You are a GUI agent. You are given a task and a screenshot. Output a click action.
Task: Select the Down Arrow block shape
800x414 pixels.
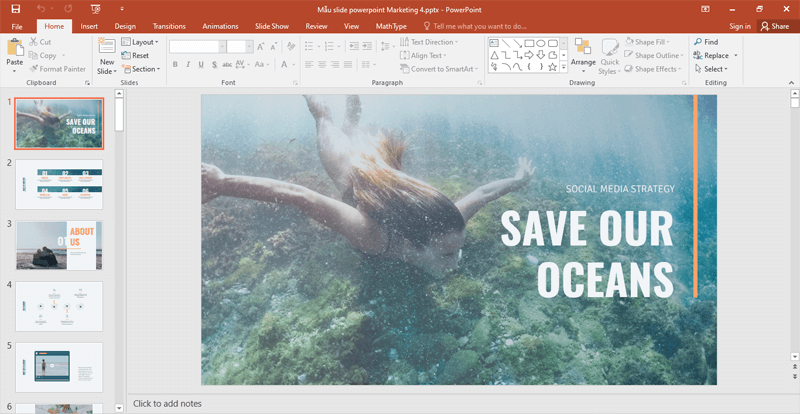541,55
